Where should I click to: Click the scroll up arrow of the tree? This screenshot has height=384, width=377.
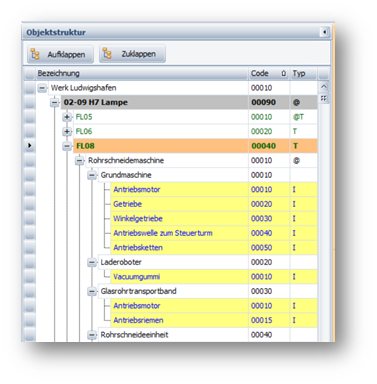[323, 87]
